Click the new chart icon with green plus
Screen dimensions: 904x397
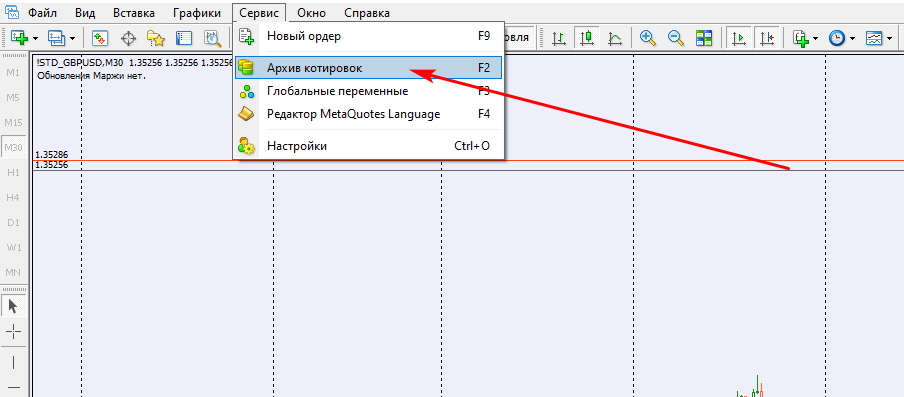point(20,38)
